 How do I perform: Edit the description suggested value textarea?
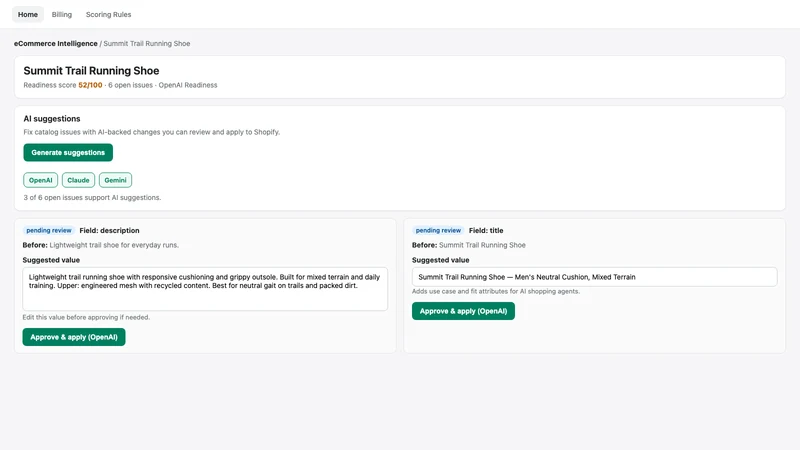tap(205, 289)
